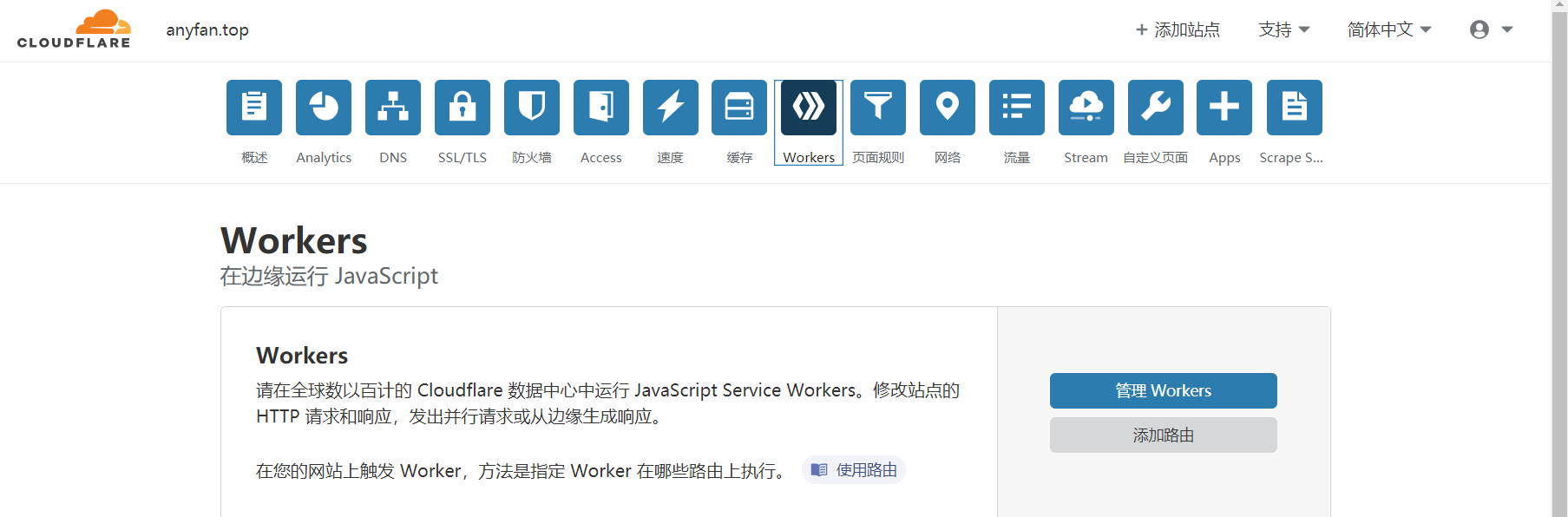Click the Workers tab label

point(809,158)
